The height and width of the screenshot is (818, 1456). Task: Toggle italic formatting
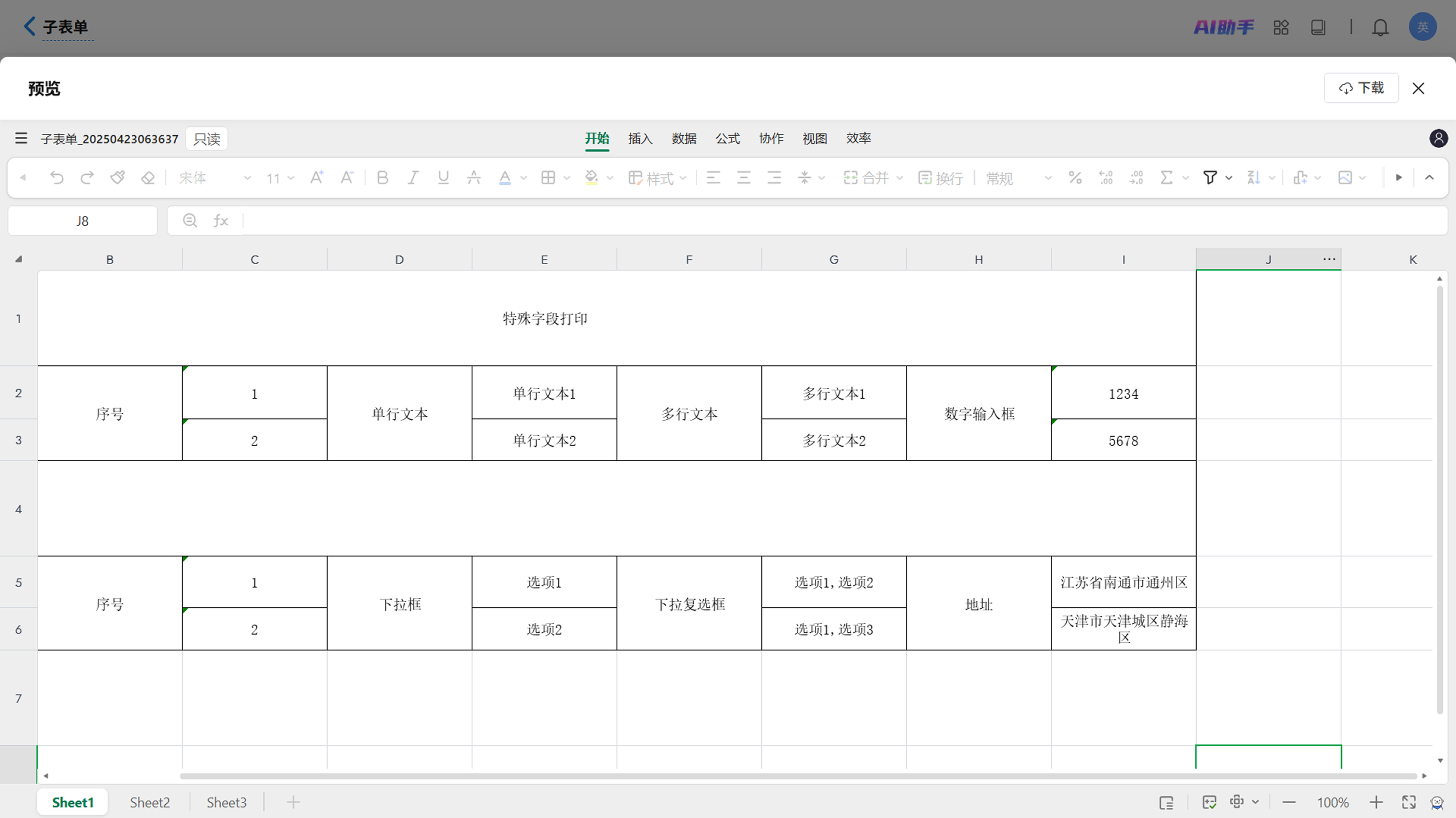click(x=413, y=178)
